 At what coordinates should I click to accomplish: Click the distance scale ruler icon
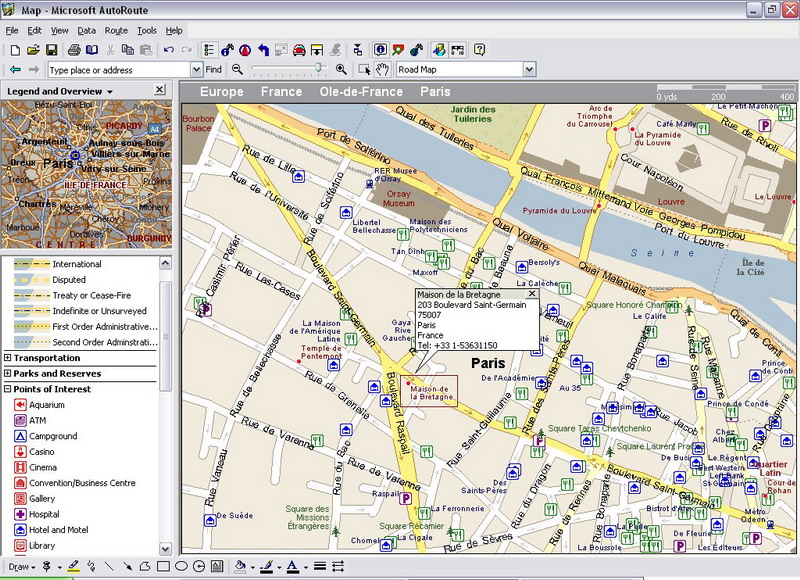[457, 50]
